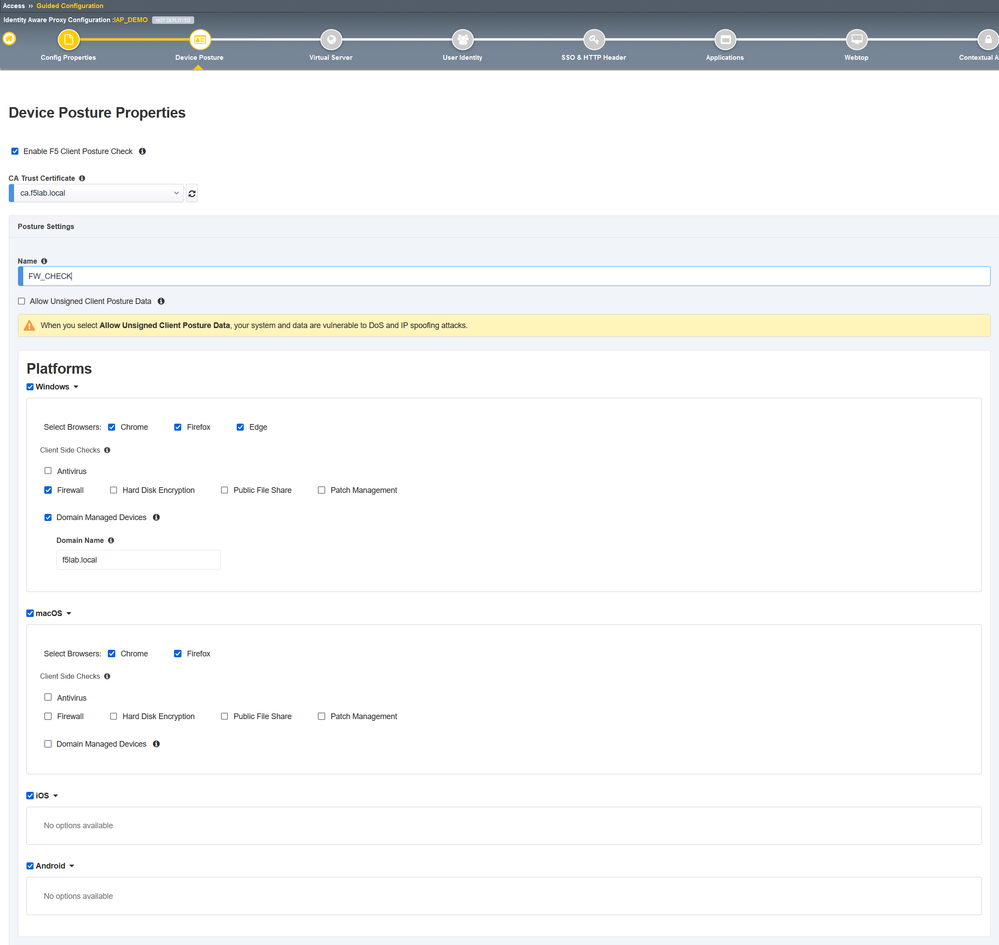Enable Allow Unsigned Client Posture Data
Viewport: 999px width, 945px height.
[22, 301]
